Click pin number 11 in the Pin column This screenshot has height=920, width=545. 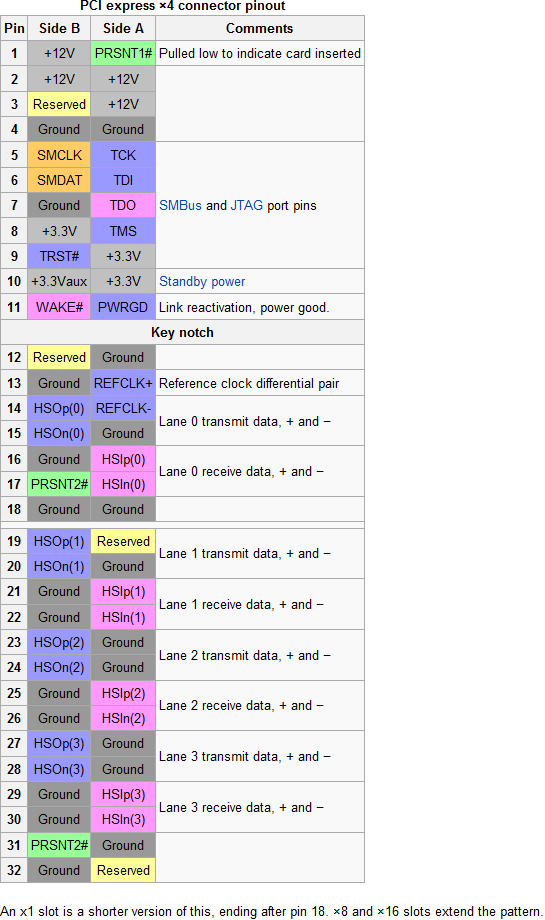point(14,307)
